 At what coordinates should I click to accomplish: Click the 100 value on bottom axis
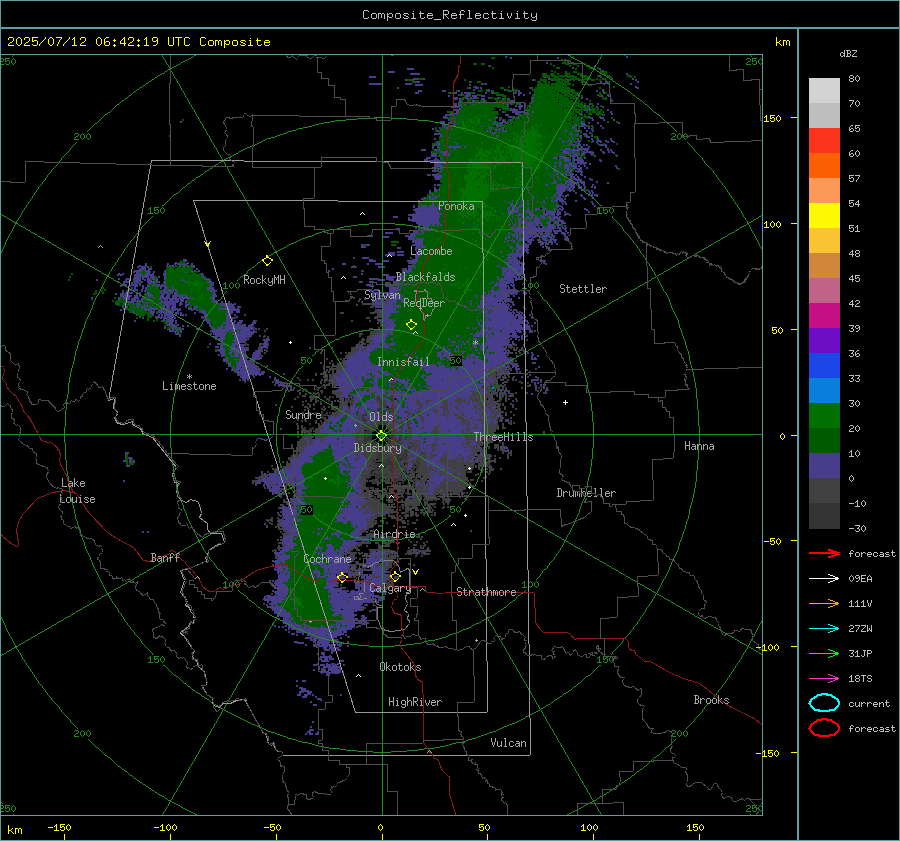click(x=589, y=828)
